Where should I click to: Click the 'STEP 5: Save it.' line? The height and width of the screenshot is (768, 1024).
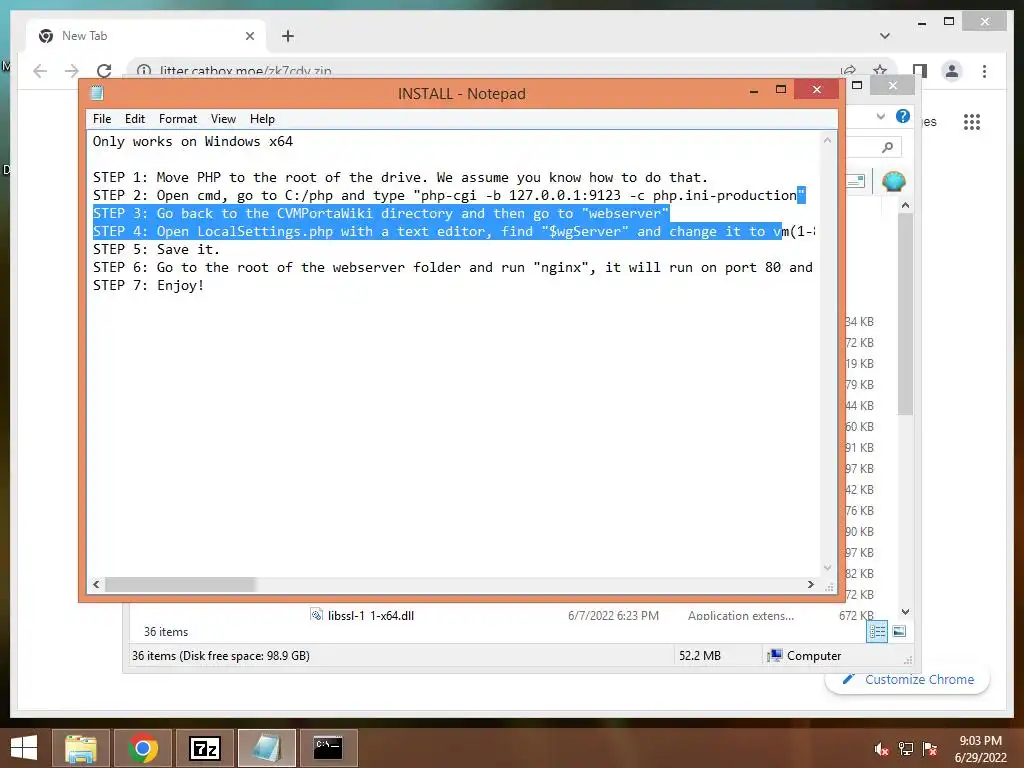click(156, 249)
